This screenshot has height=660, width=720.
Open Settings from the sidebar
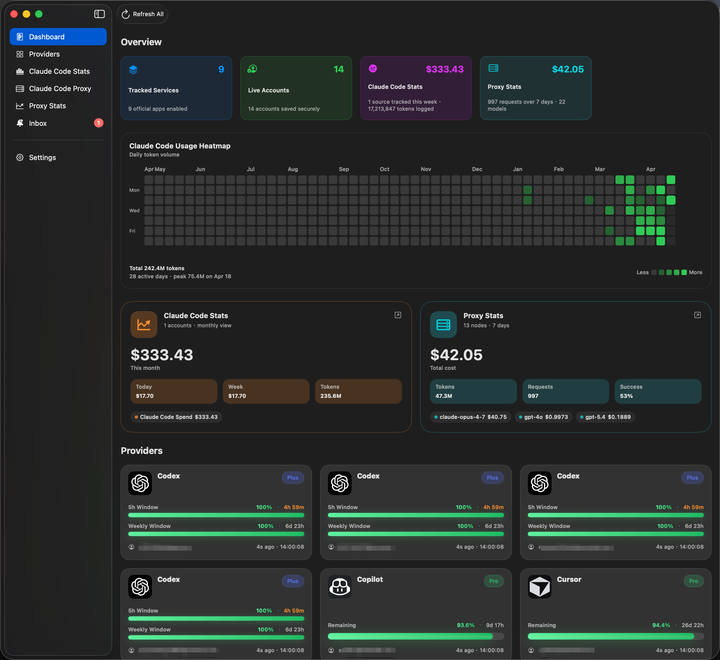coord(58,158)
